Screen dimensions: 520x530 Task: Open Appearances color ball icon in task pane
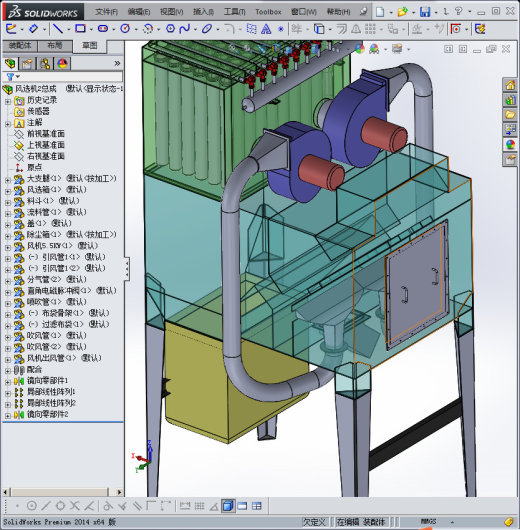click(x=510, y=145)
